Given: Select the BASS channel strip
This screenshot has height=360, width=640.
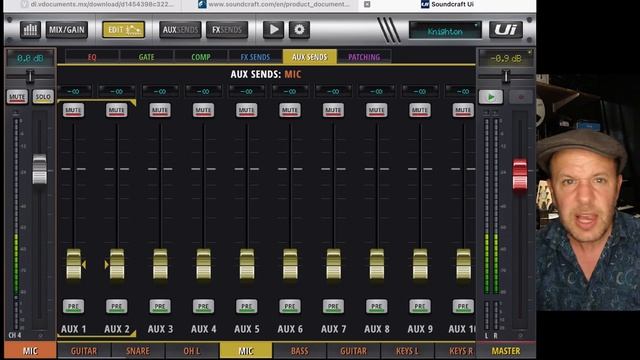Looking at the screenshot, I should (x=300, y=351).
